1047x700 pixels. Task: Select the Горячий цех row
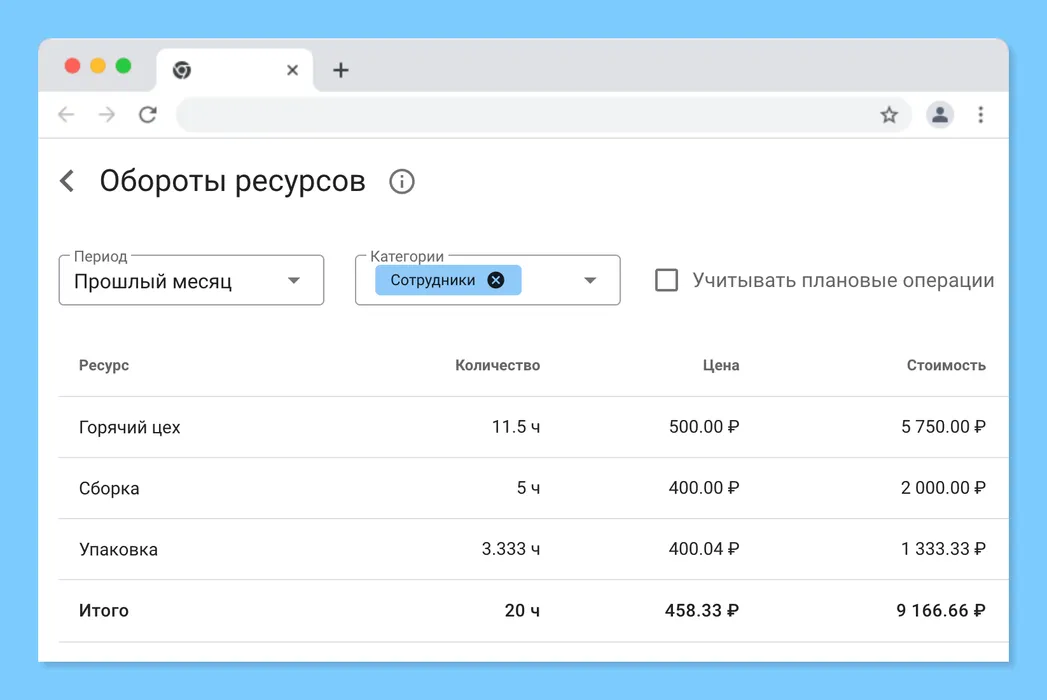(x=533, y=427)
